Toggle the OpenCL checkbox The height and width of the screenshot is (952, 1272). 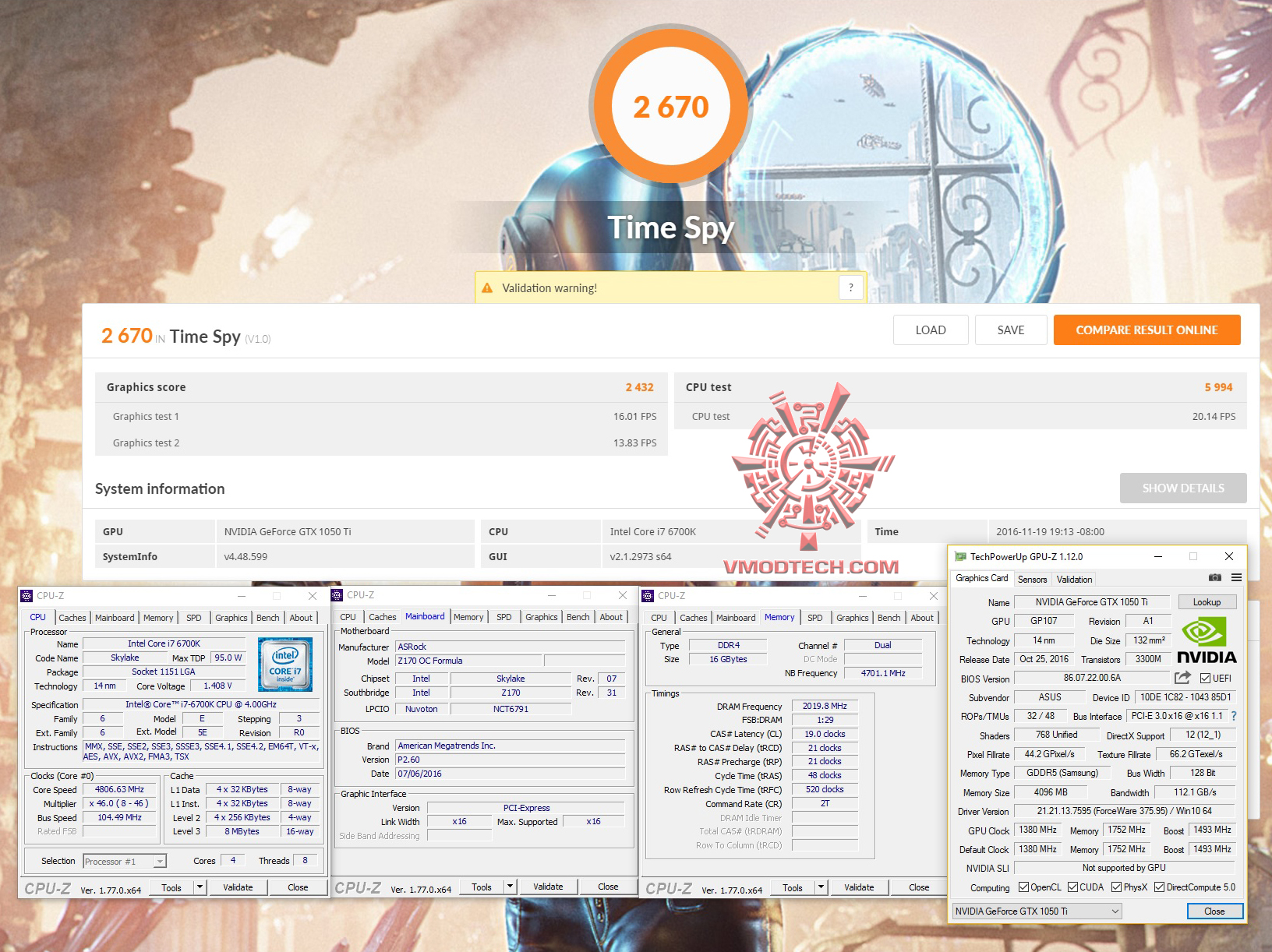pyautogui.click(x=1024, y=887)
